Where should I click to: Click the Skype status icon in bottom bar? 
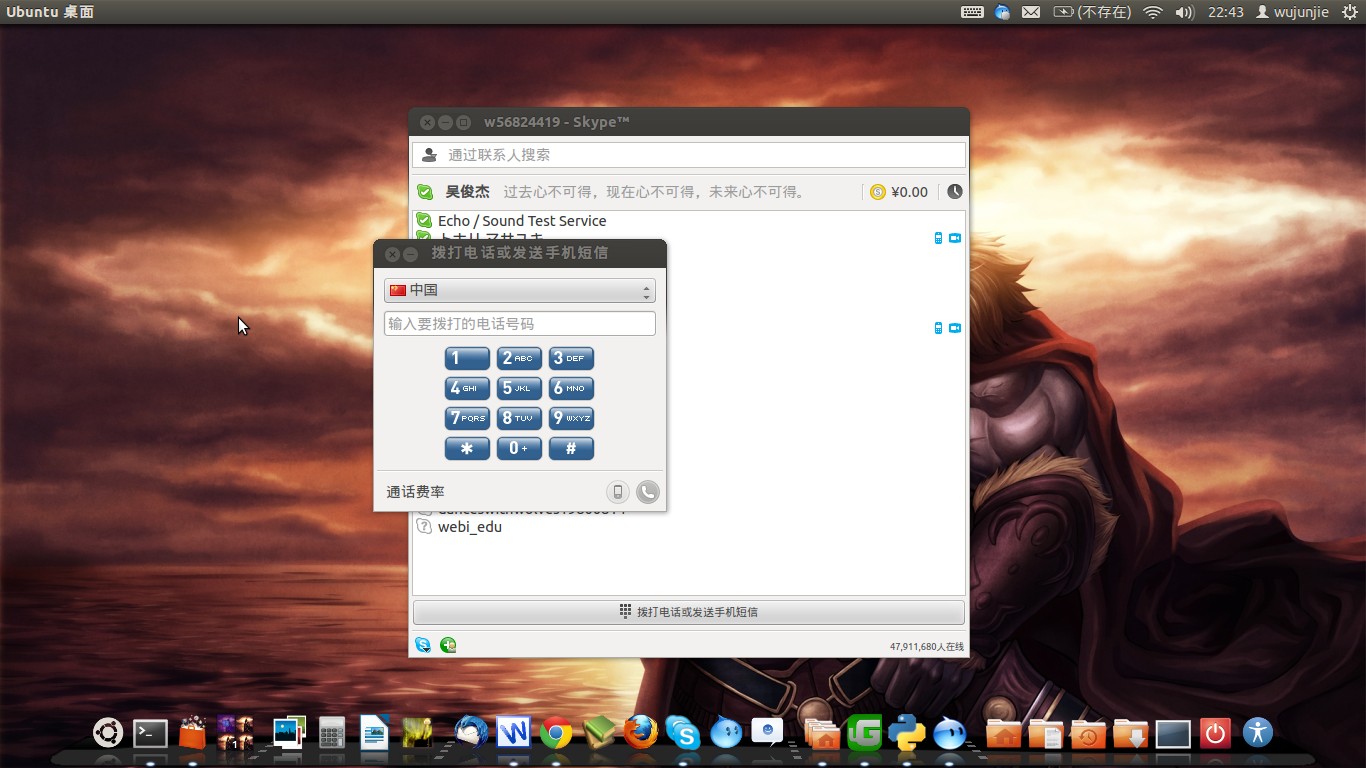[423, 646]
